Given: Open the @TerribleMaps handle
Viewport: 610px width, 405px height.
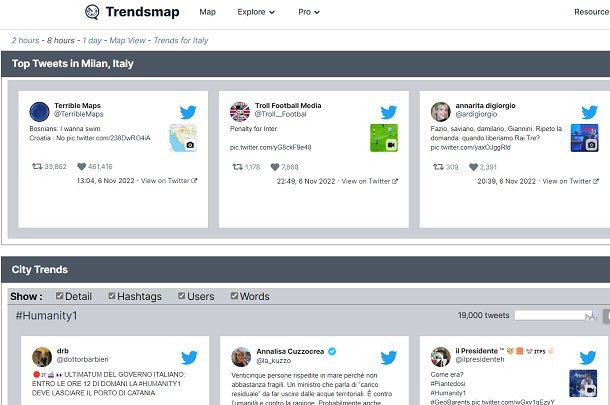Looking at the screenshot, I should pos(79,114).
